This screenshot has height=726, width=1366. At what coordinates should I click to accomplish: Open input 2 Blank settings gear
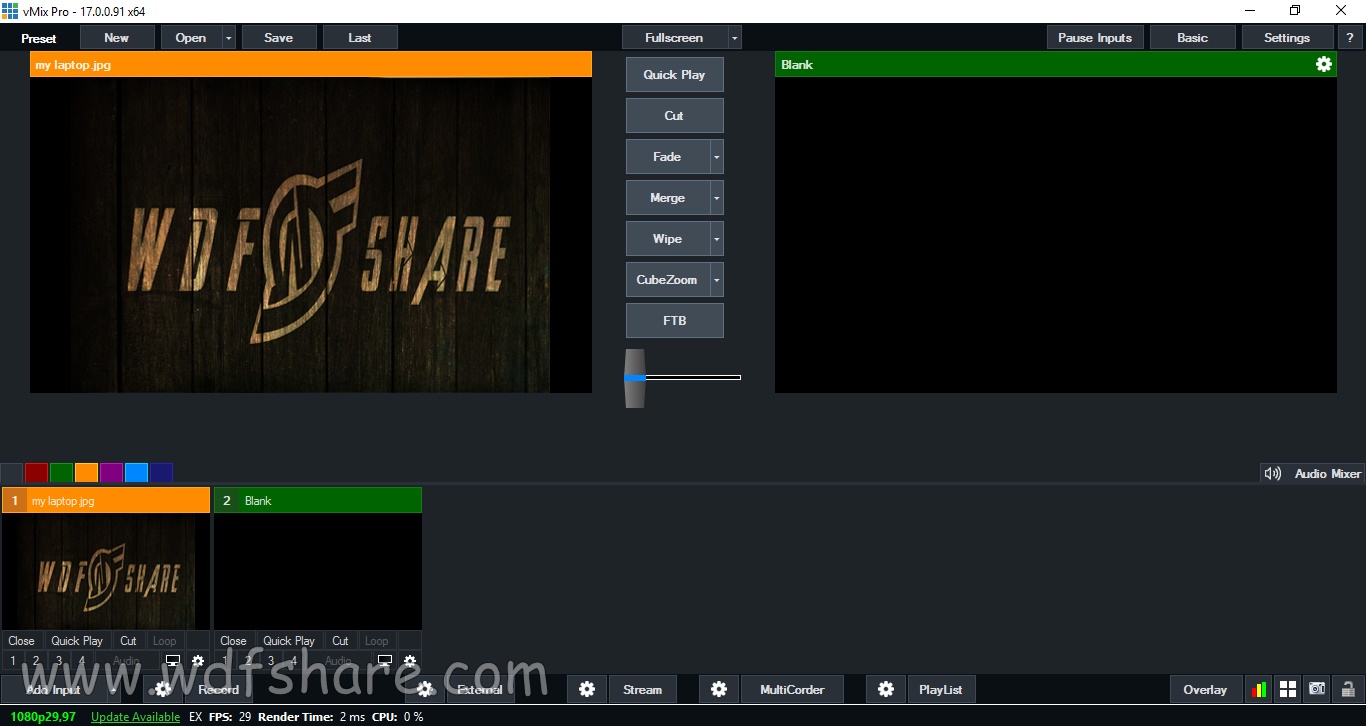click(x=410, y=661)
